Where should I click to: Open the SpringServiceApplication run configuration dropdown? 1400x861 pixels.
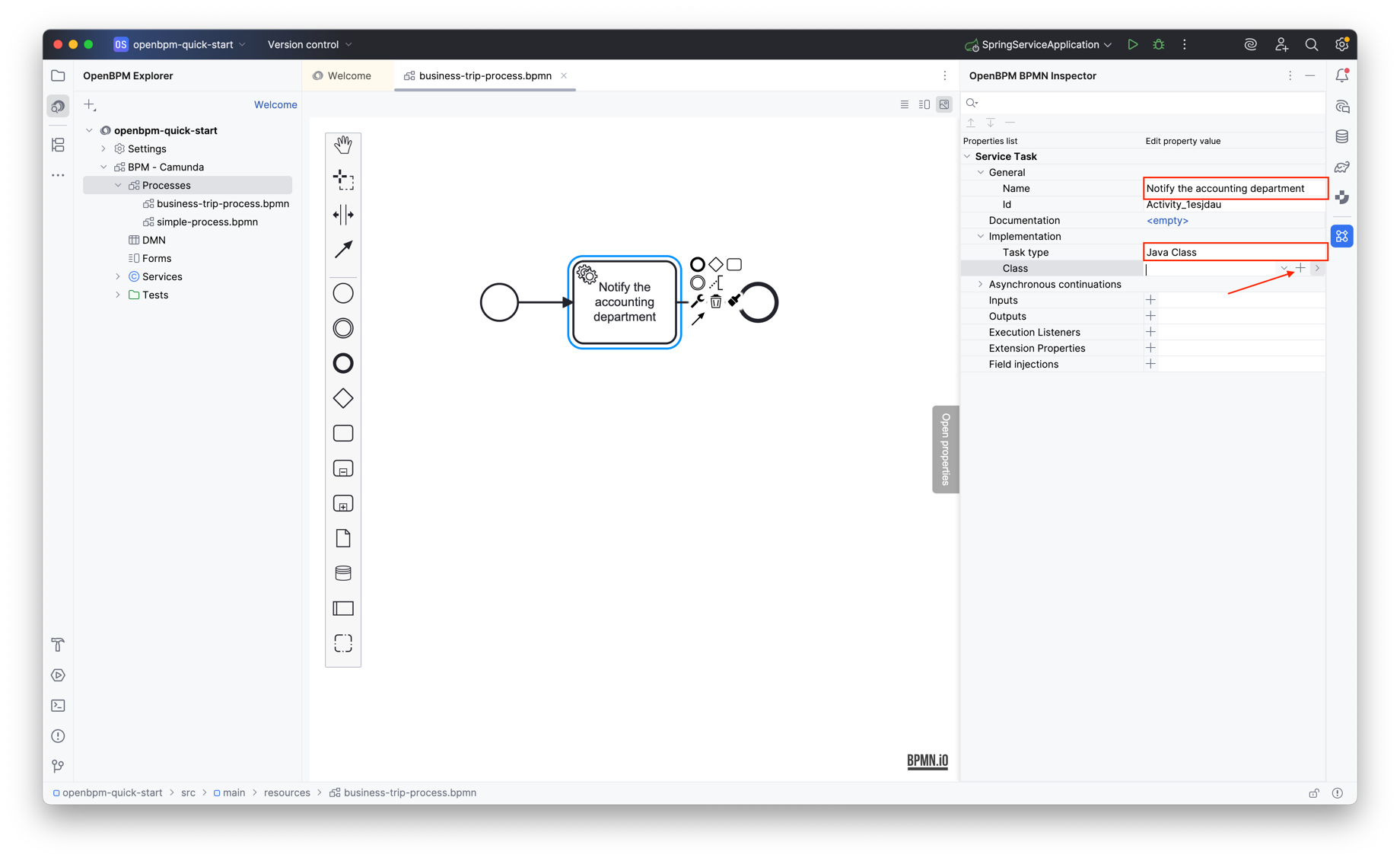[x=1039, y=44]
